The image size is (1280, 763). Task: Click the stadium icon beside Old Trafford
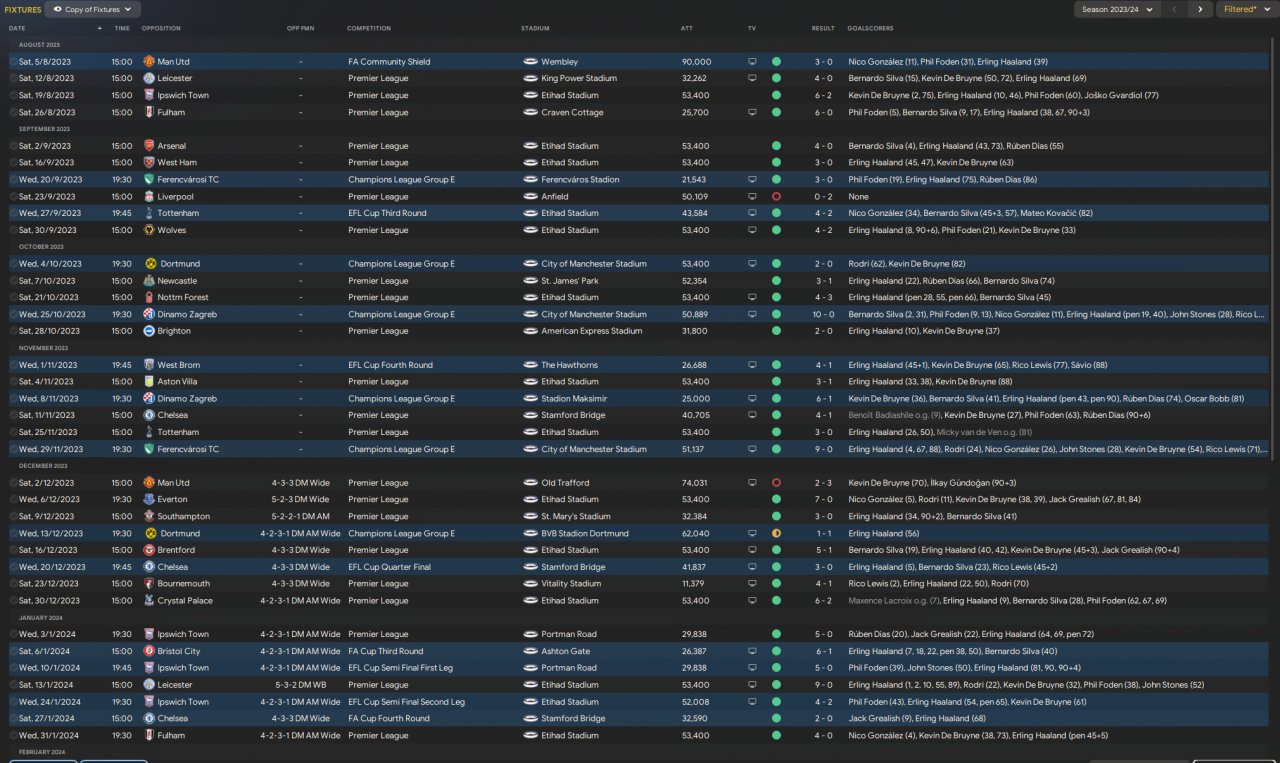click(x=530, y=483)
